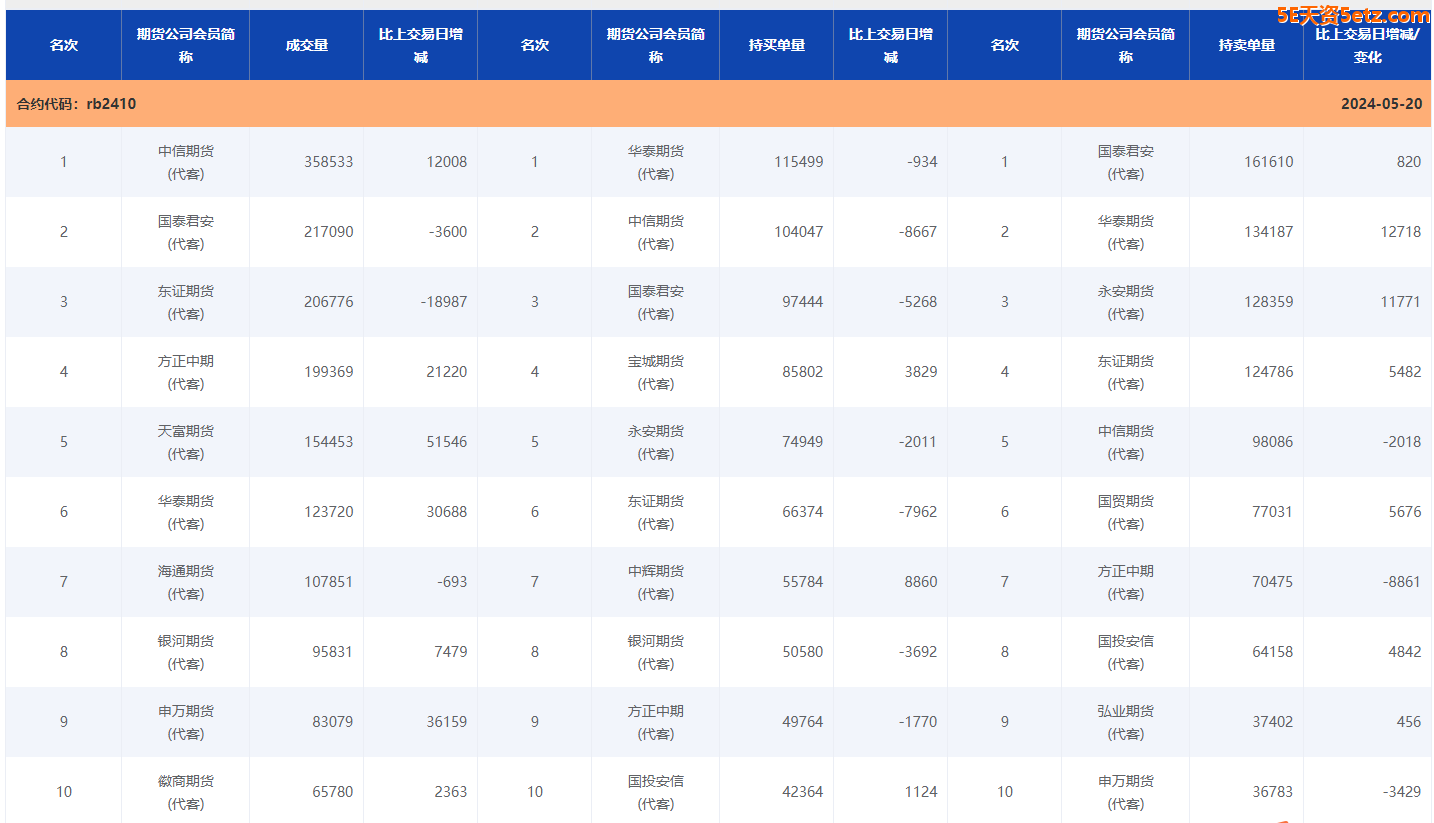The image size is (1434, 823).
Task: Click short position value 128359
Action: click(1269, 302)
